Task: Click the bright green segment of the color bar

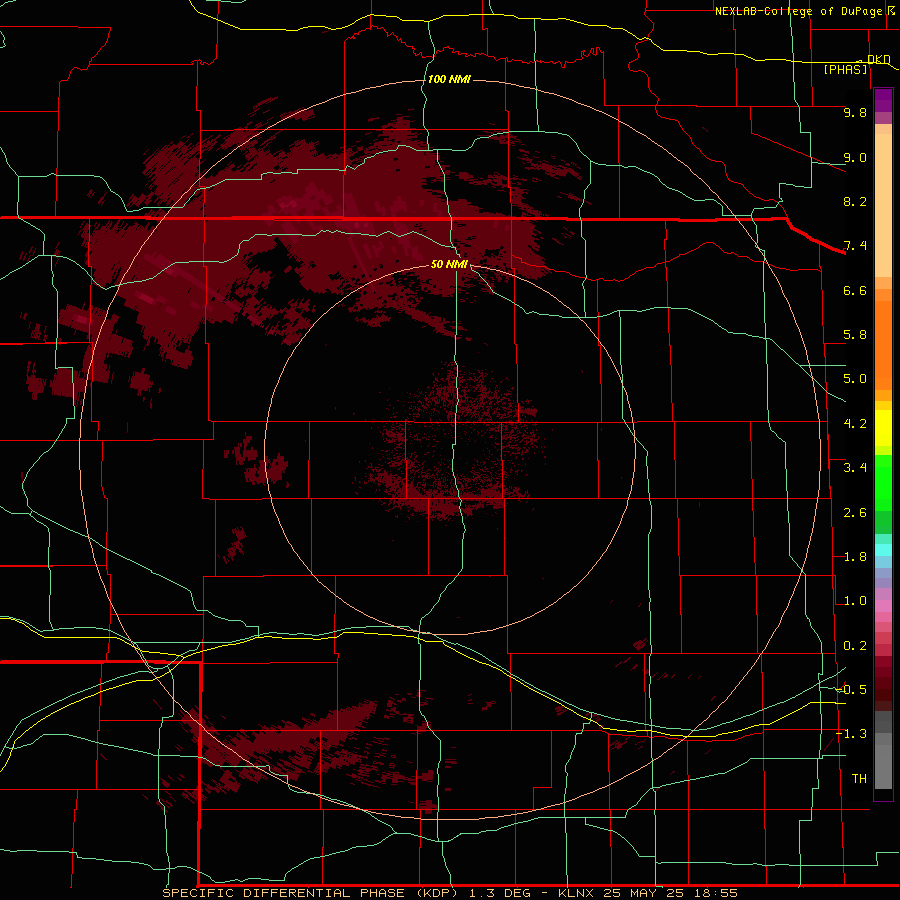Action: (x=883, y=483)
